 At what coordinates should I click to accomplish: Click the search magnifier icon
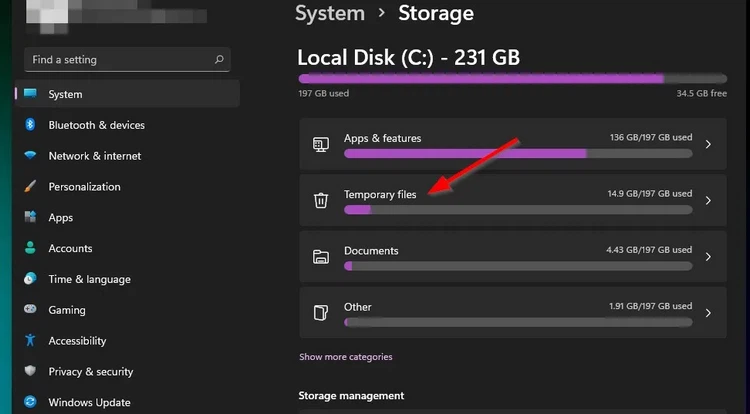219,60
